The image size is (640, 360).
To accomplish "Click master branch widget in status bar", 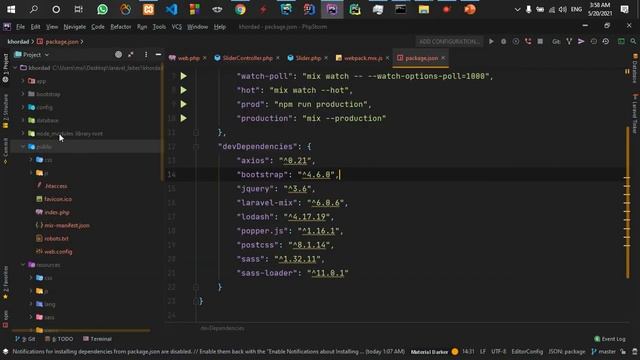I will pyautogui.click(x=604, y=351).
